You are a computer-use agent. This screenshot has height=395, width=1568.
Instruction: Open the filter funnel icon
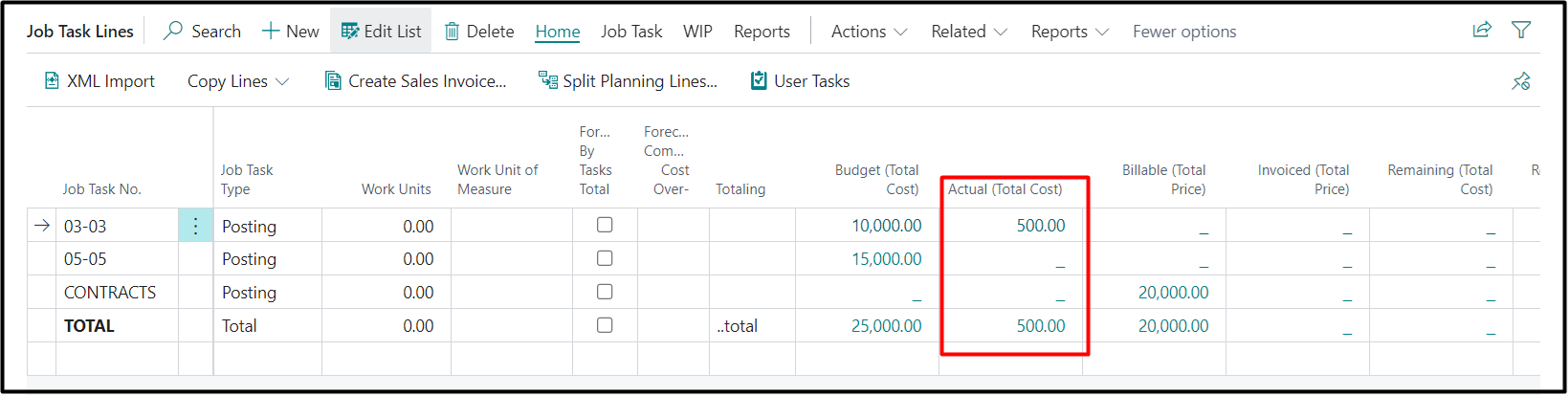coord(1520,30)
